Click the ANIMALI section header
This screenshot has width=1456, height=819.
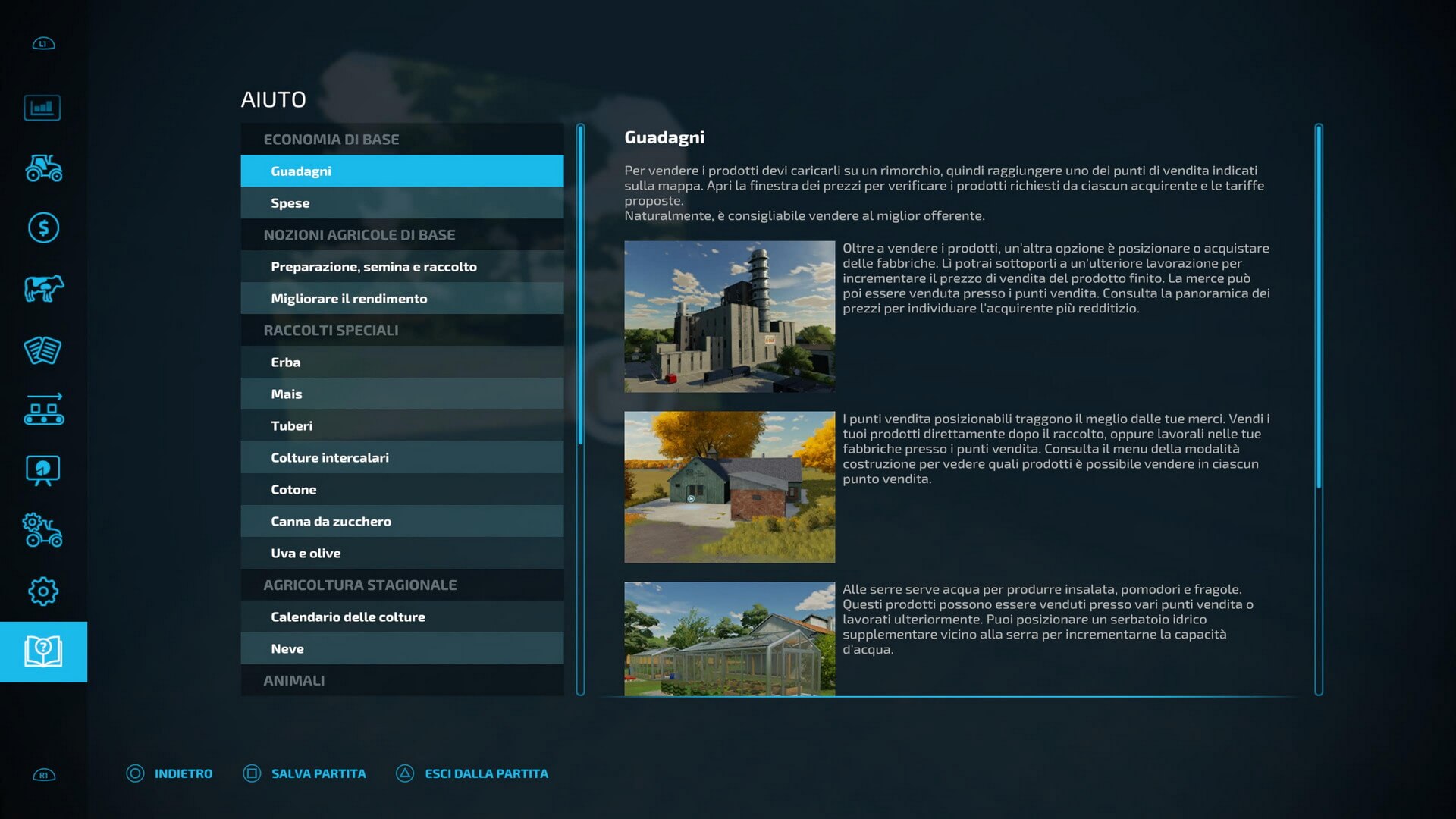pos(402,680)
